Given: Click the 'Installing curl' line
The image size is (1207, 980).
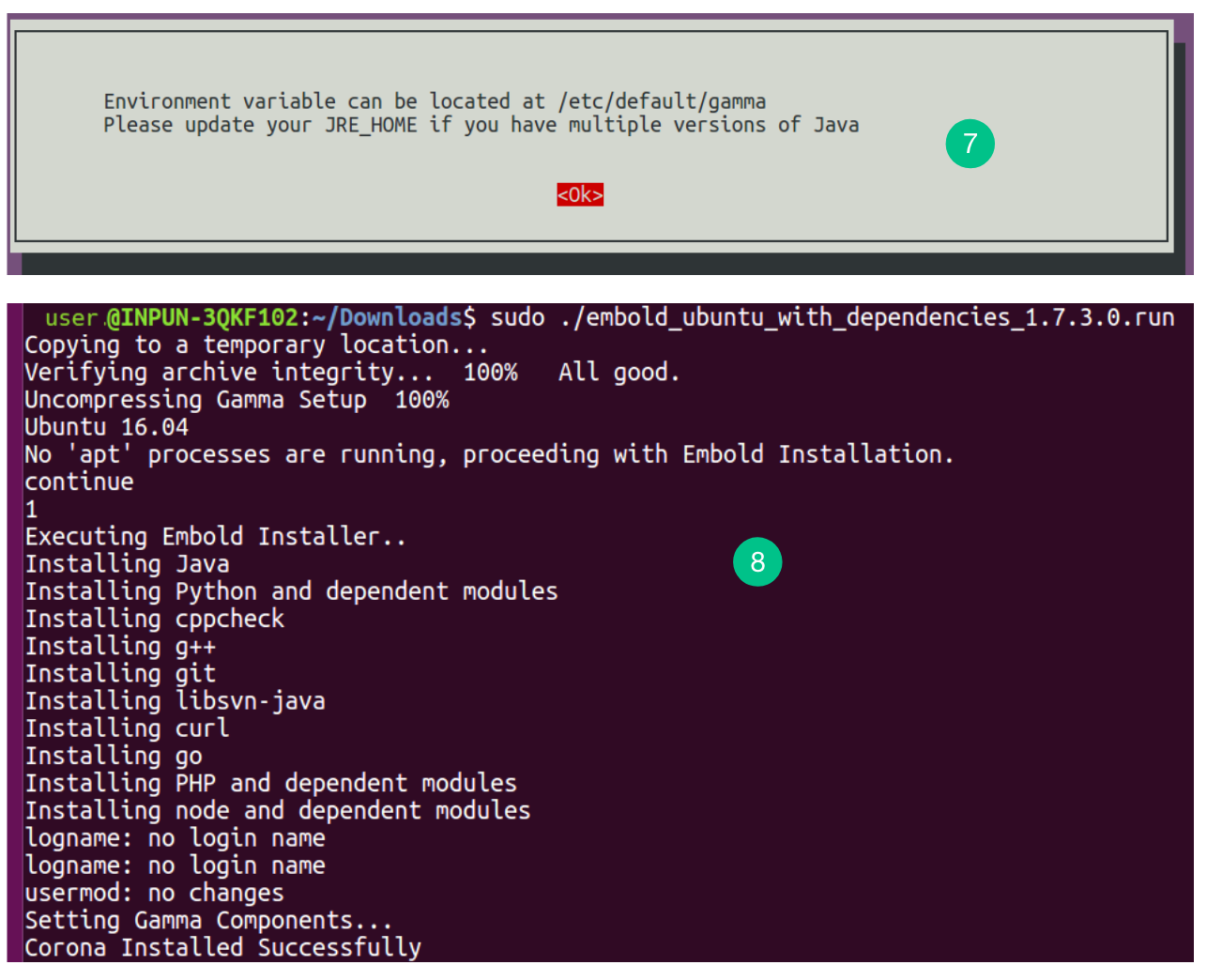Looking at the screenshot, I should [x=127, y=727].
